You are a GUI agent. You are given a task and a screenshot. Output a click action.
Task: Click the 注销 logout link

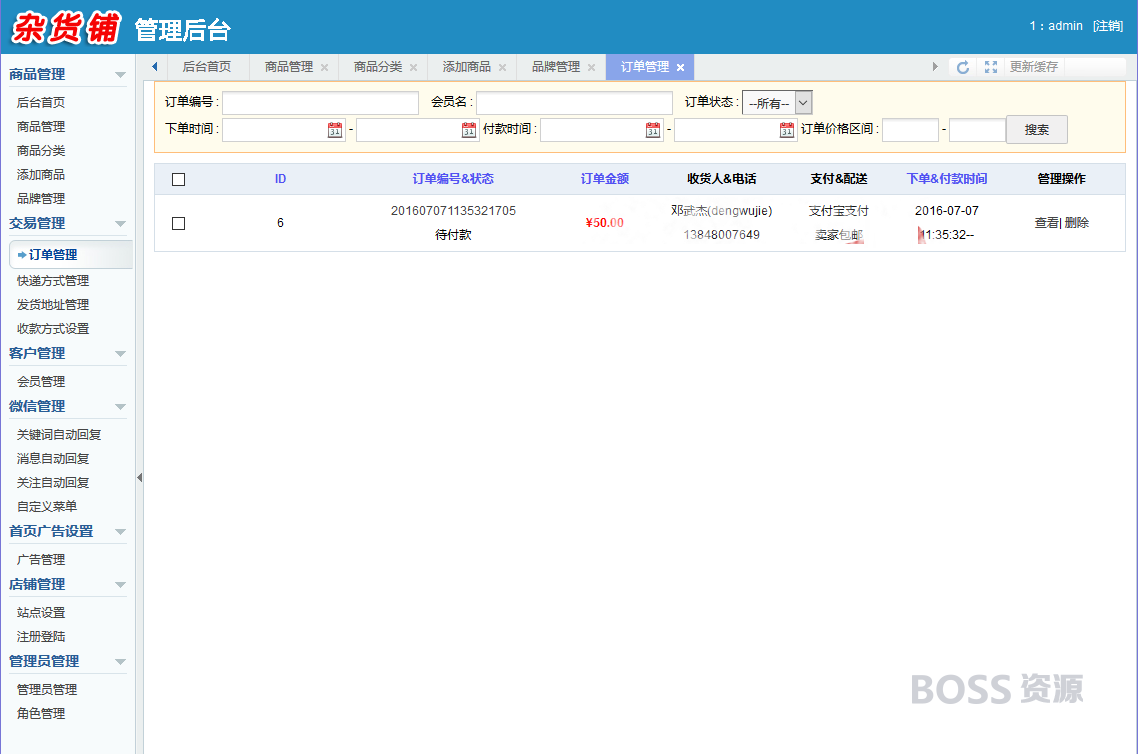tap(1108, 26)
